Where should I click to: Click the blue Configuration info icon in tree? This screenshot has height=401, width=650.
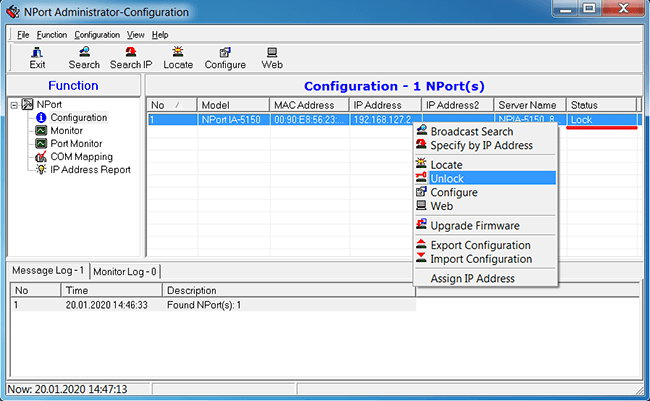point(41,118)
